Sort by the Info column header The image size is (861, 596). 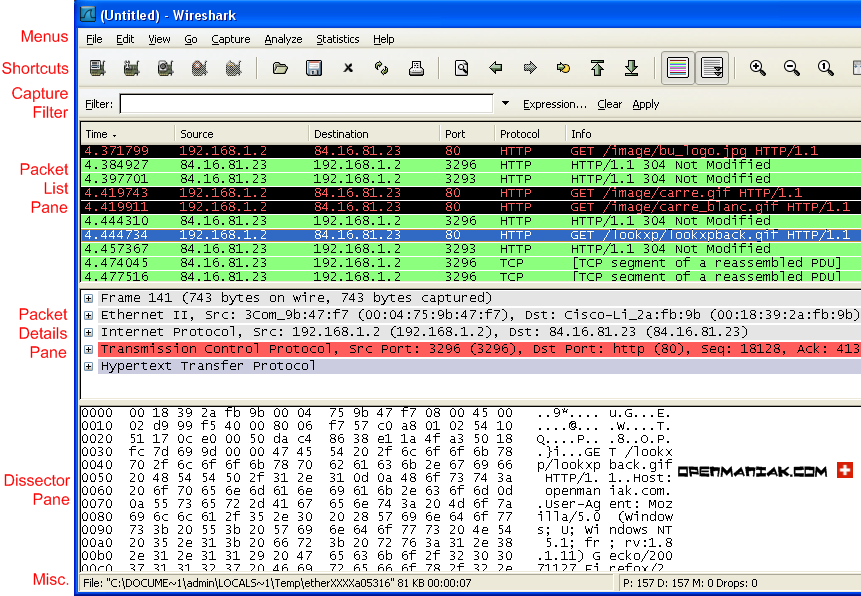(x=713, y=134)
